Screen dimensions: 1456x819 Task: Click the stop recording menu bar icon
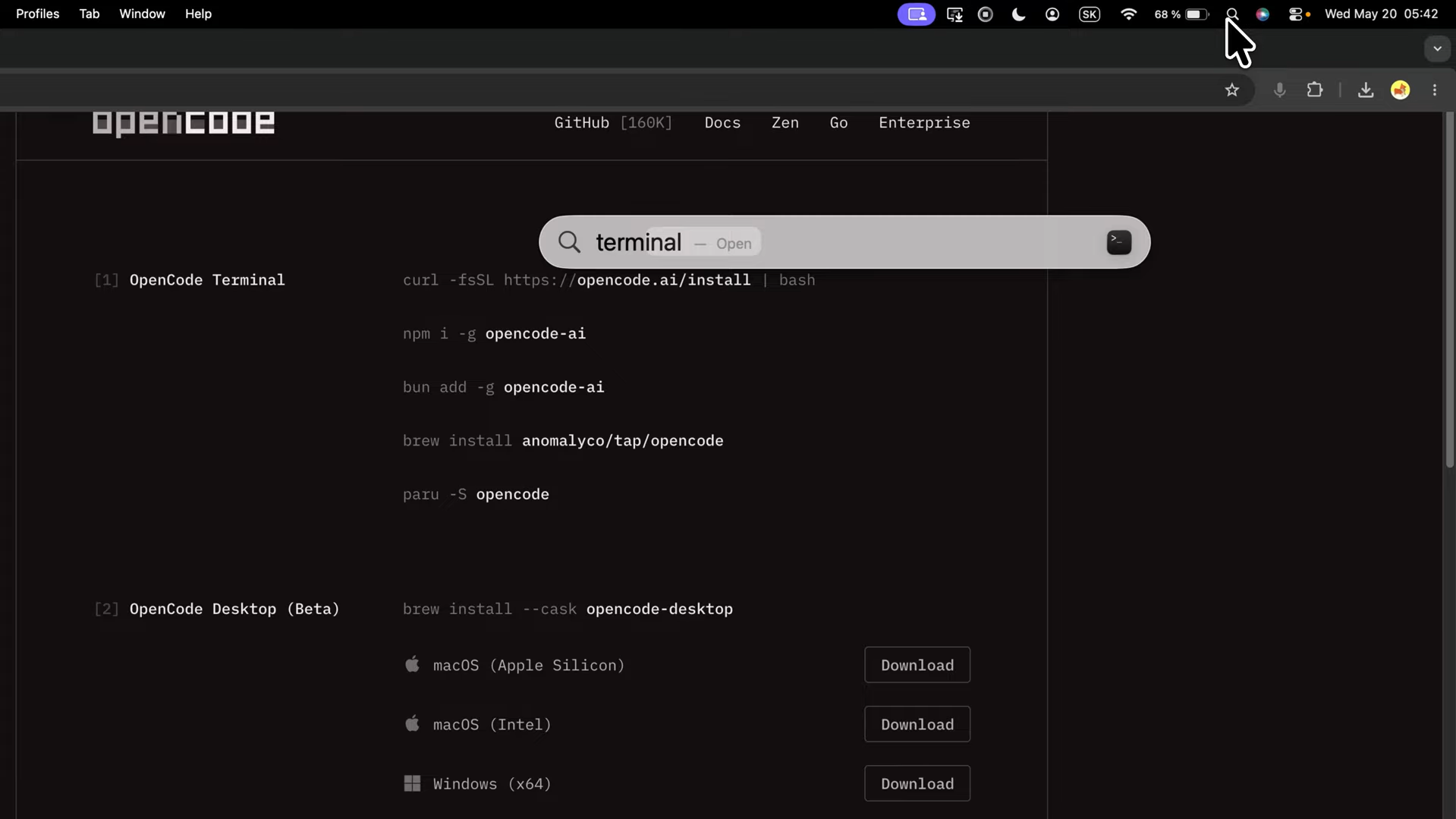click(x=986, y=14)
